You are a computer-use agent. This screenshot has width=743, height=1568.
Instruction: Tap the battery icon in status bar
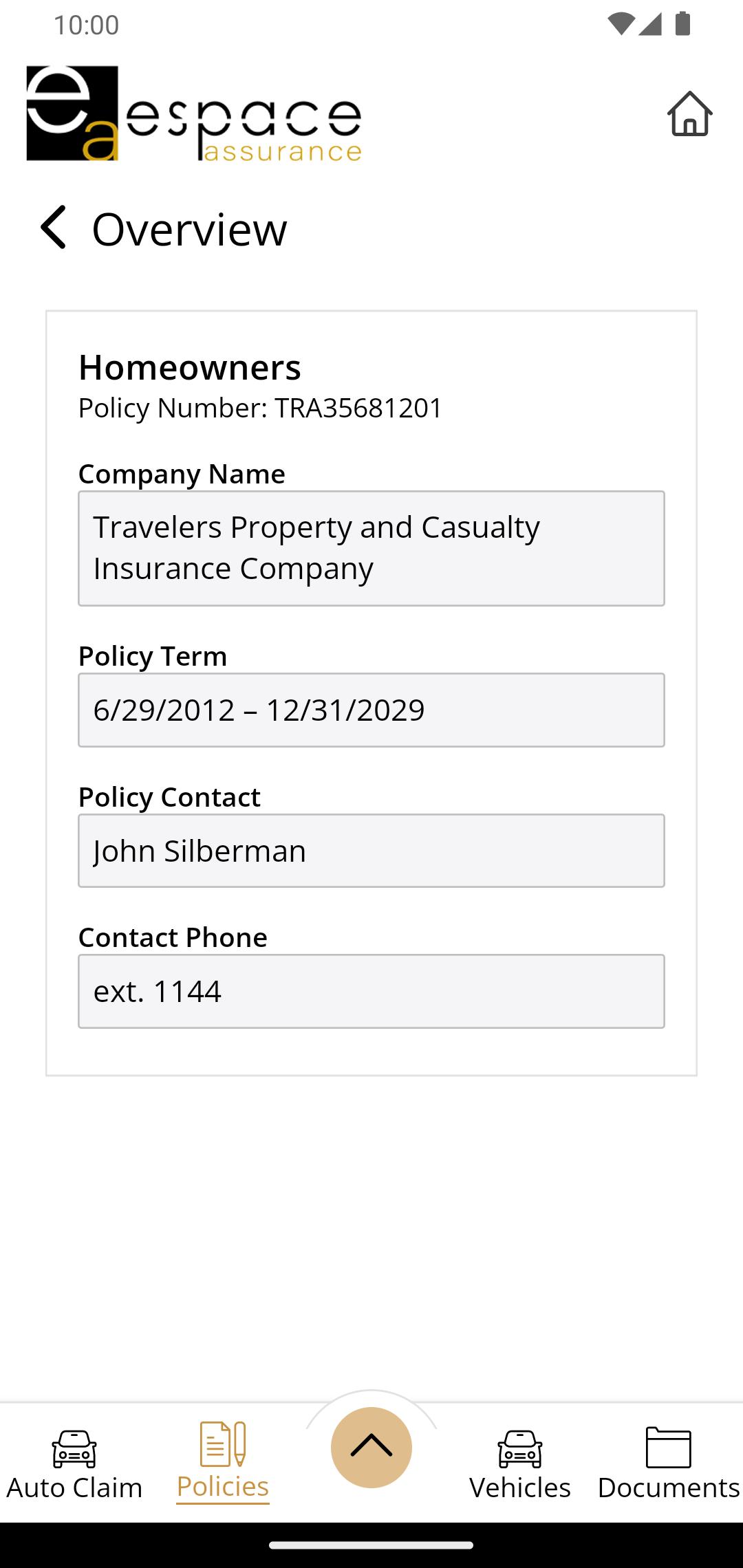682,23
